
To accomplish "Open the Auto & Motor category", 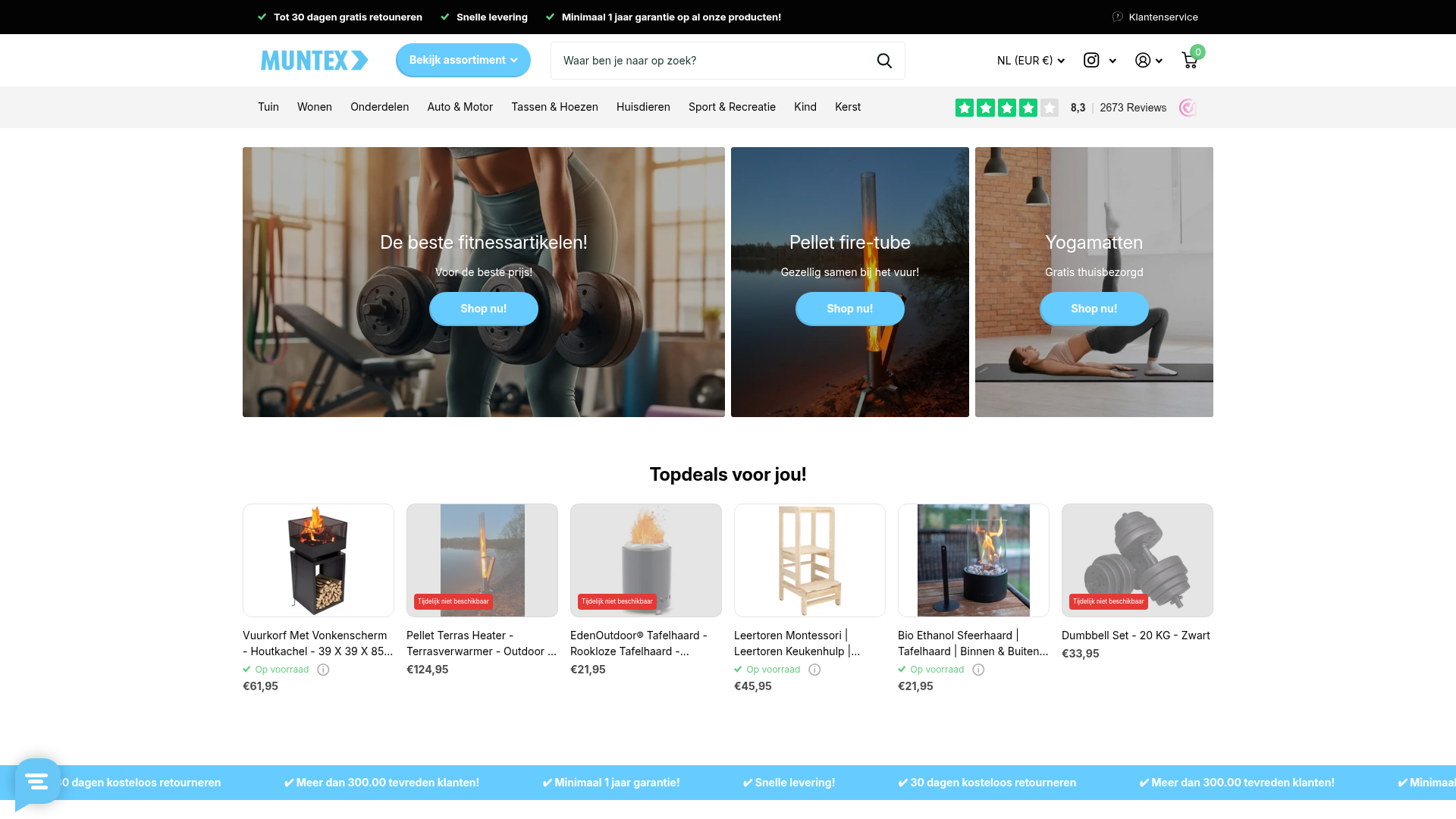I will (x=460, y=107).
